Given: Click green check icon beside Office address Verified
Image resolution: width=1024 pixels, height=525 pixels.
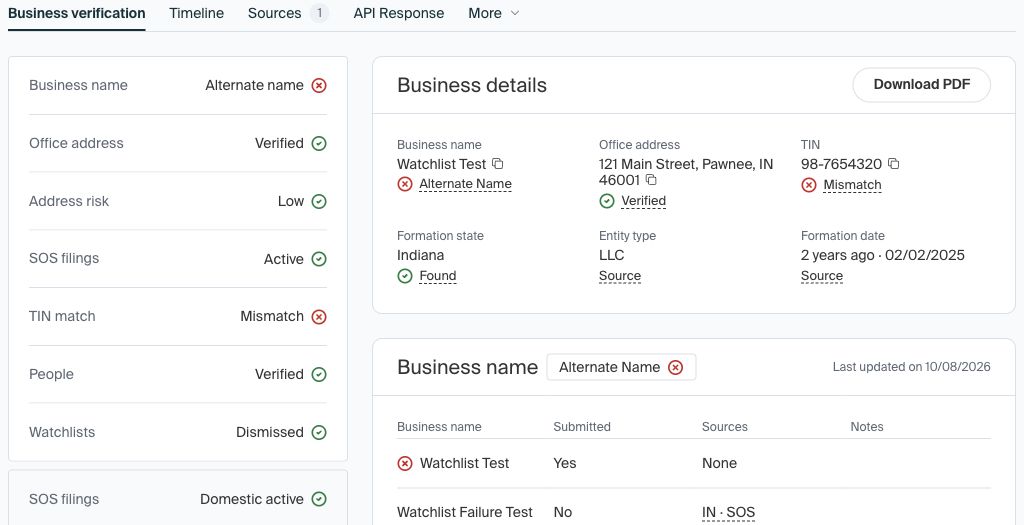Looking at the screenshot, I should pos(319,144).
